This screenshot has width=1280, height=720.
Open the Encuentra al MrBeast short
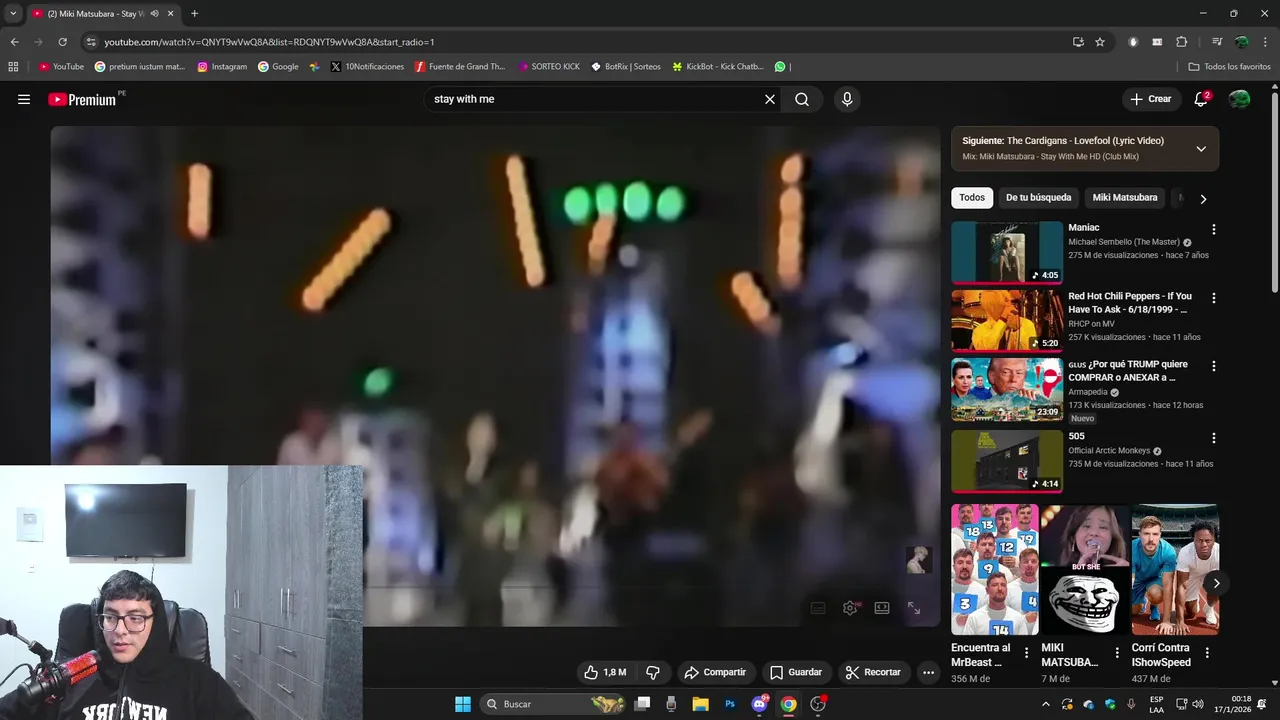point(995,570)
